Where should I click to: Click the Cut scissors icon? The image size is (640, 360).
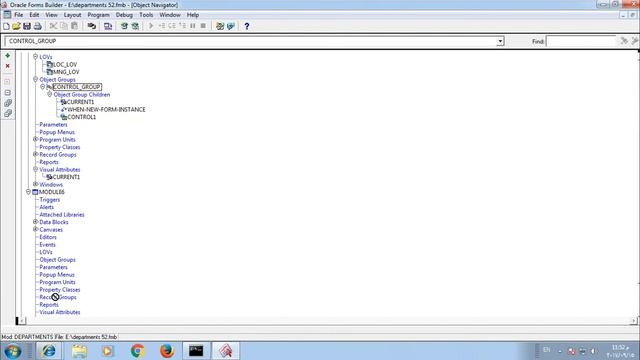(x=53, y=26)
